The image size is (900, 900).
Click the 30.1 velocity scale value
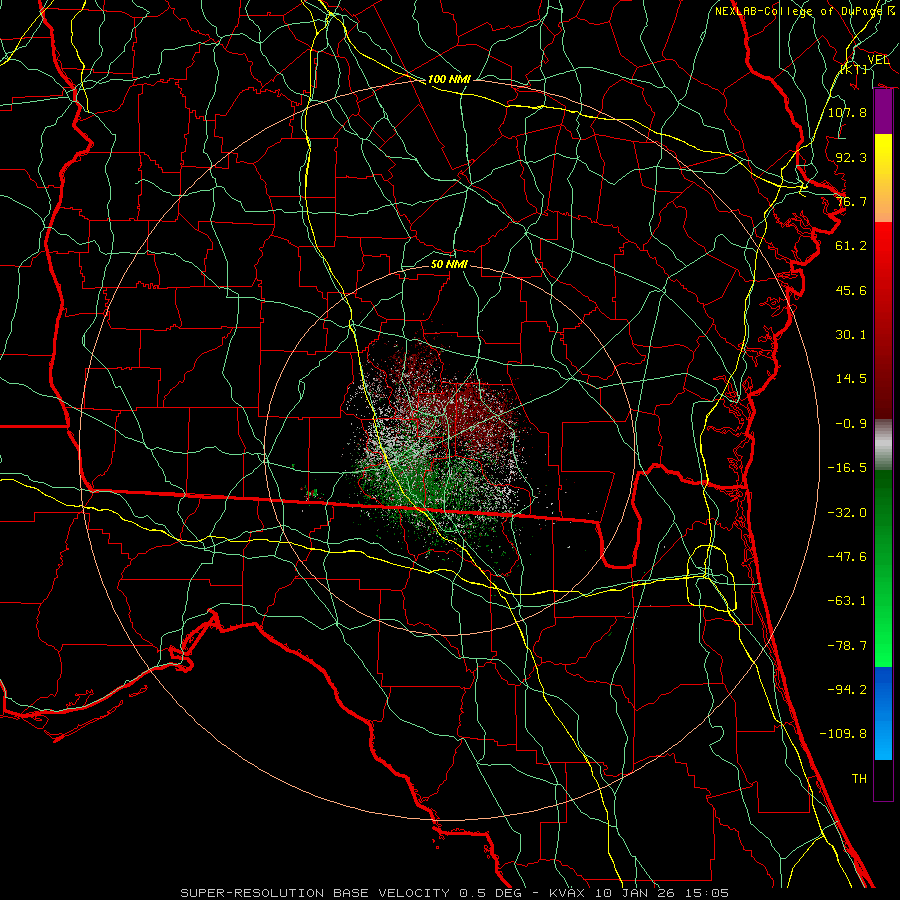pos(851,335)
